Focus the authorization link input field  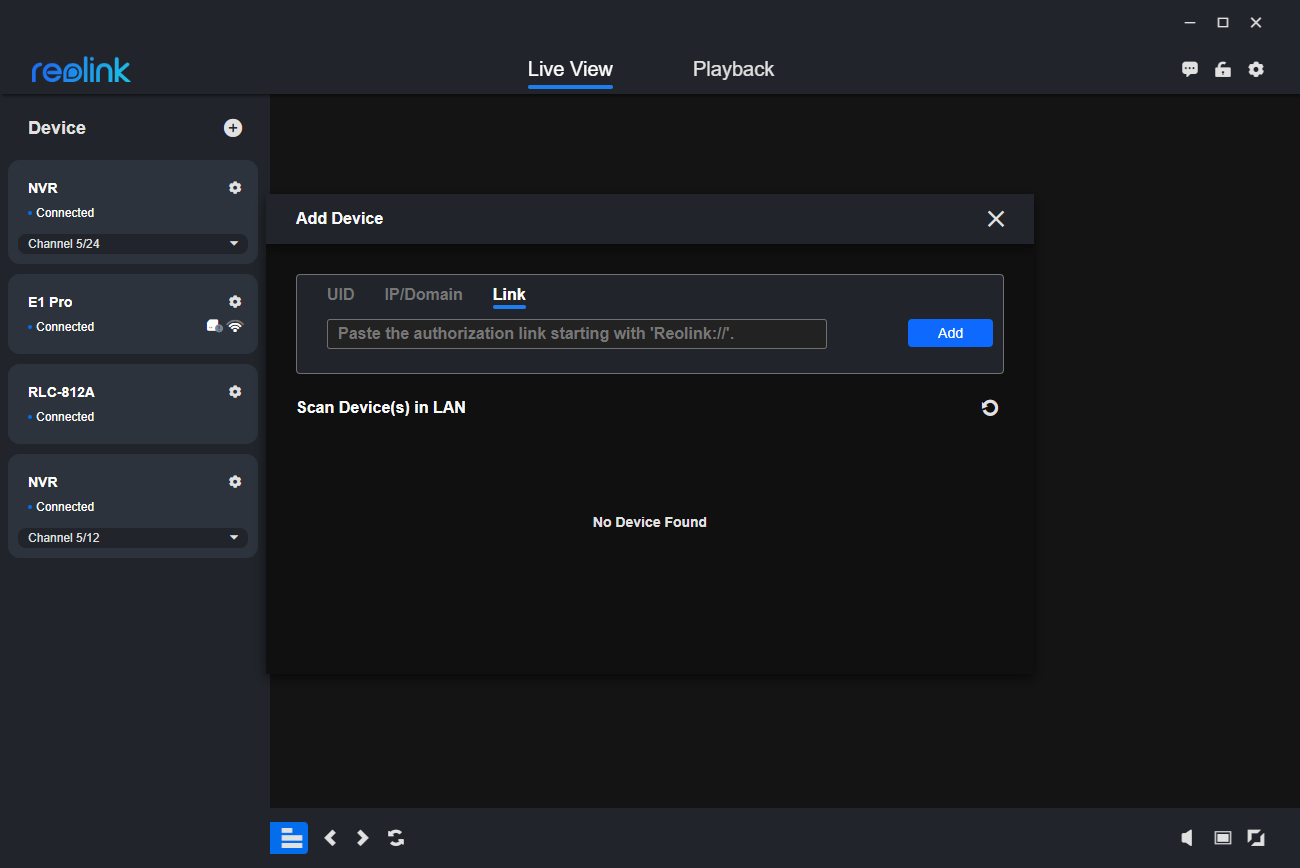tap(577, 334)
